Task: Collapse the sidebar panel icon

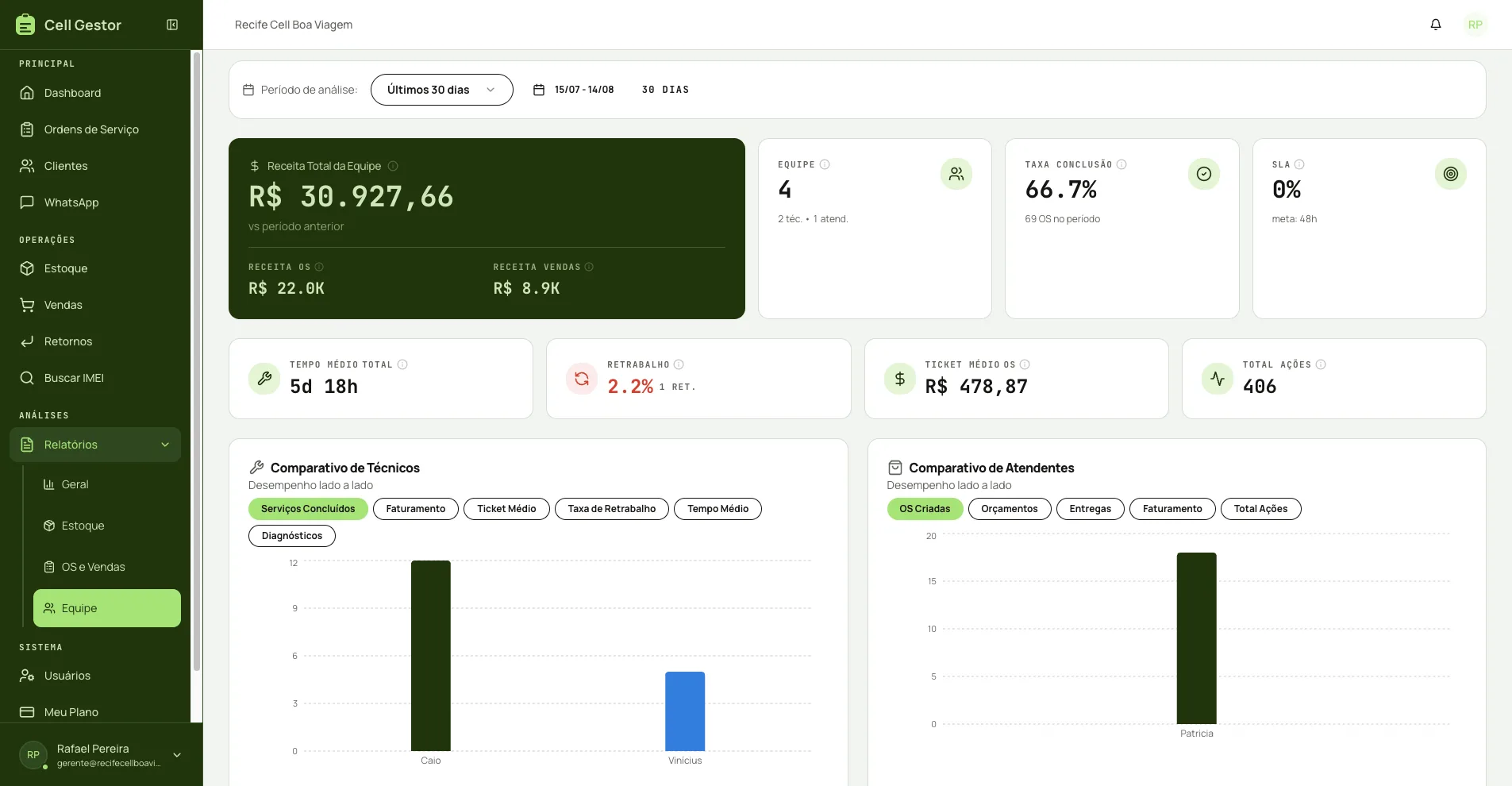Action: point(172,25)
